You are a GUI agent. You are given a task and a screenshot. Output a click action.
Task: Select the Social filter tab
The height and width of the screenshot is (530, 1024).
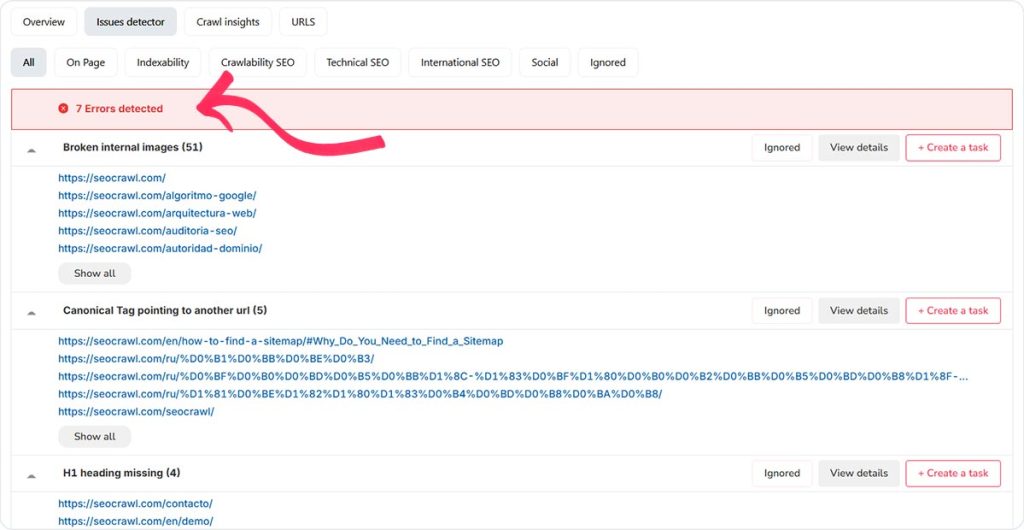(545, 62)
